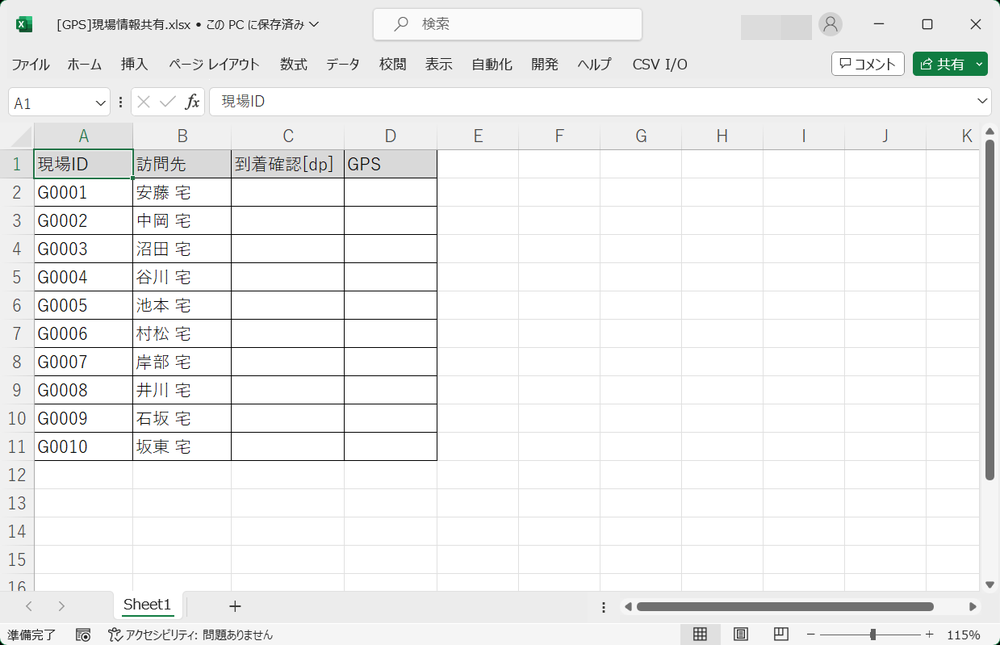Click the Excel app icon in title bar
1000x645 pixels.
[24, 24]
